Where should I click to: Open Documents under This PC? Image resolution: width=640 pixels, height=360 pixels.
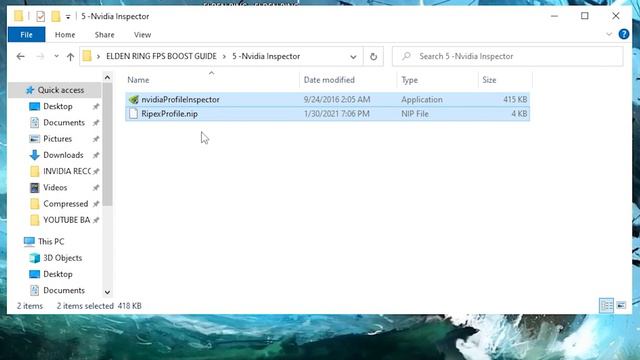click(64, 291)
